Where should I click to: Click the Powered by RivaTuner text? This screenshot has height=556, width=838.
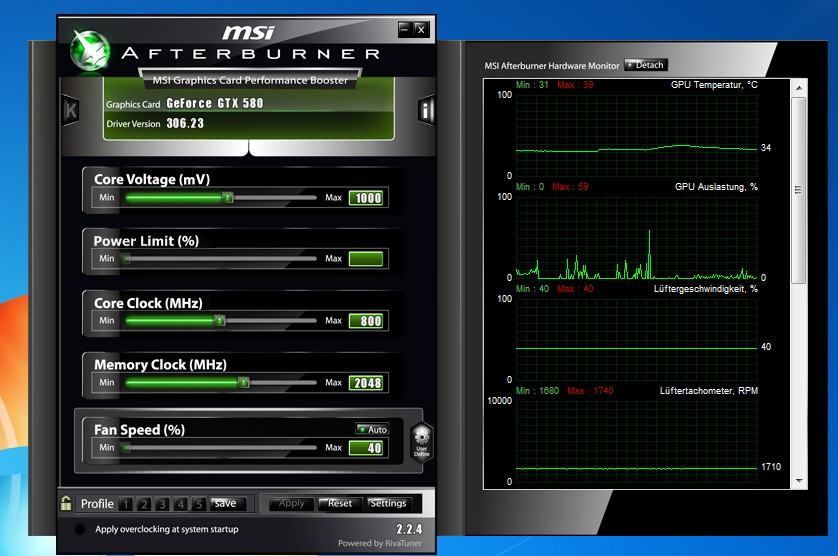(x=380, y=543)
